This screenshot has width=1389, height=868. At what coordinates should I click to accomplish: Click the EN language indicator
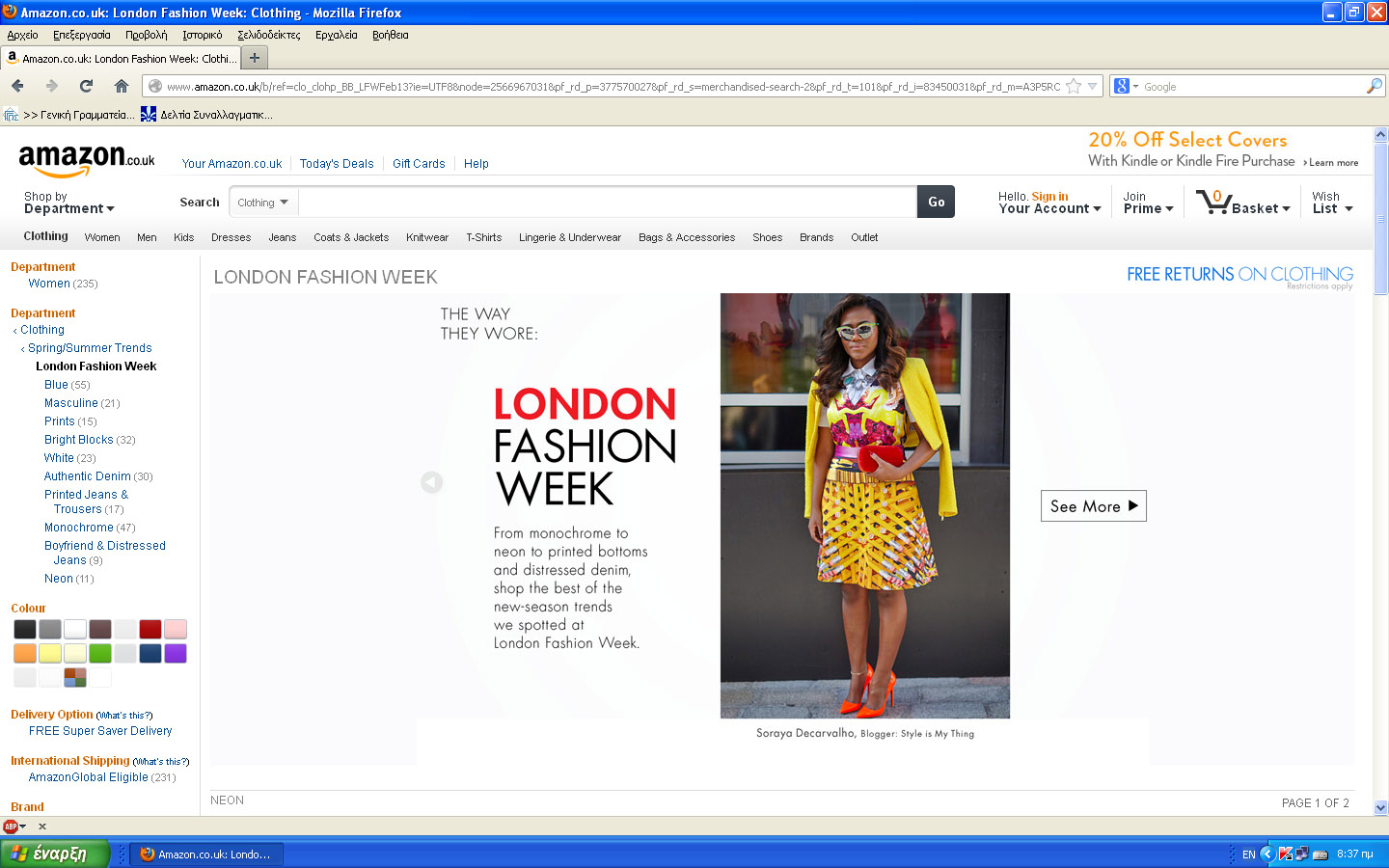(1248, 854)
